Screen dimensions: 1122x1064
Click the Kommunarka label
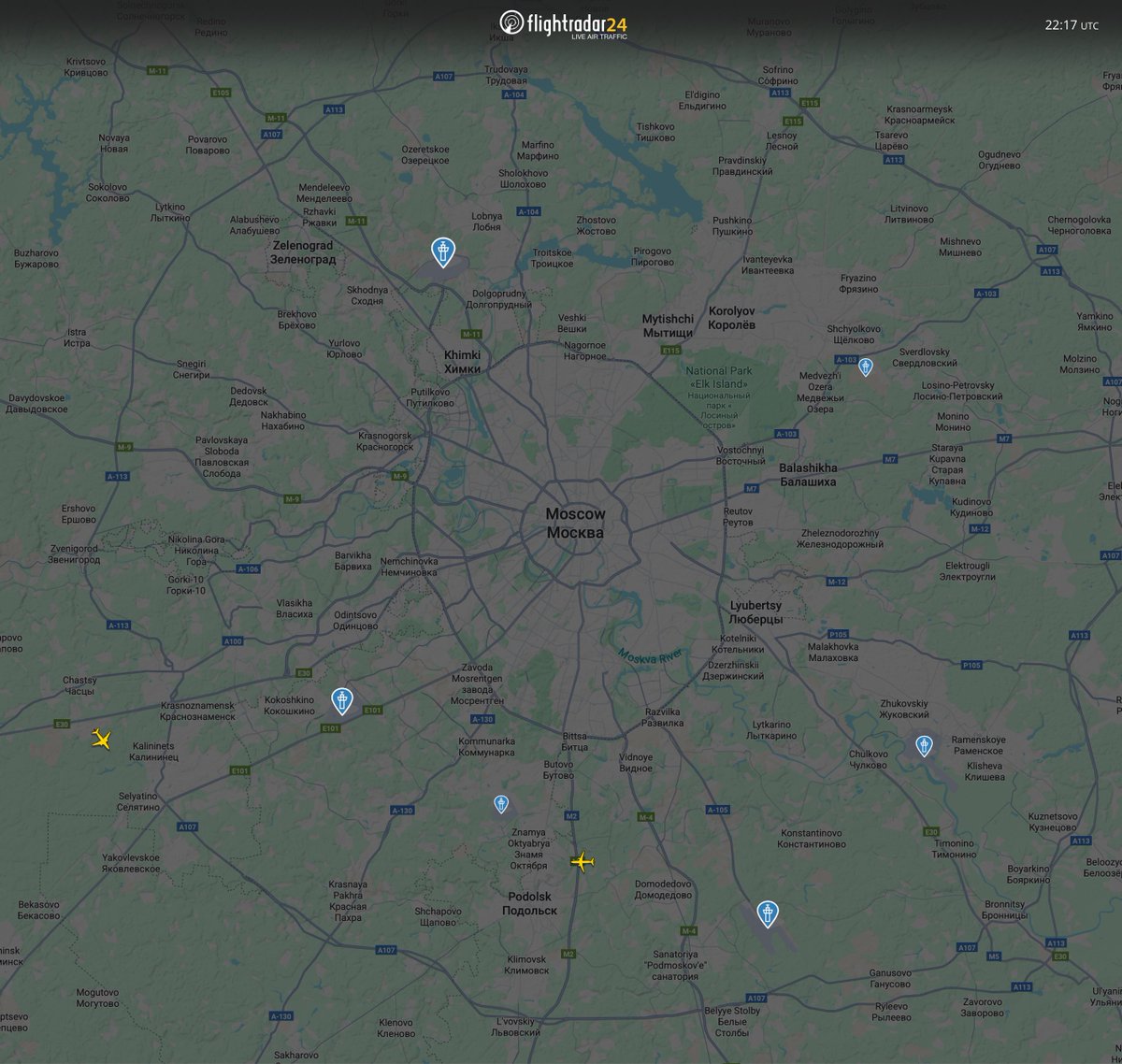(x=486, y=747)
